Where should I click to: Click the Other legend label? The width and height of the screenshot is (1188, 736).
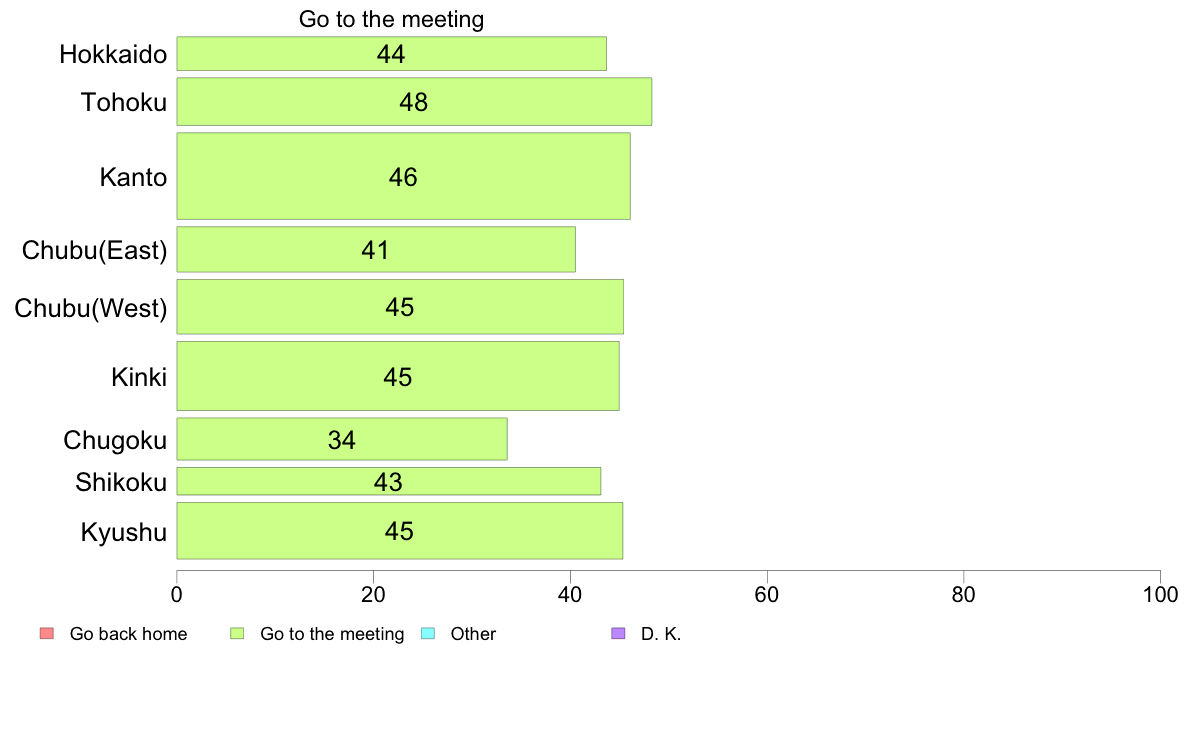point(473,634)
